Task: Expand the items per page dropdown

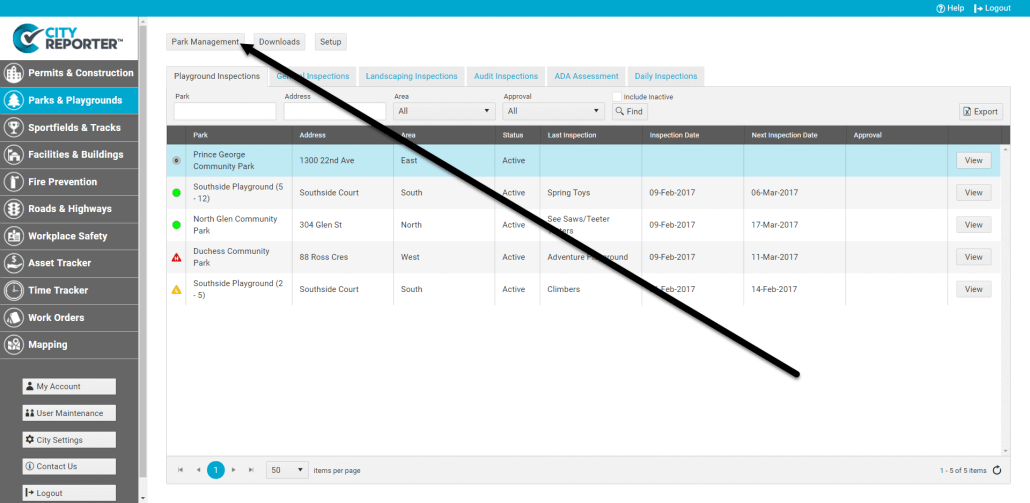Action: [287, 470]
